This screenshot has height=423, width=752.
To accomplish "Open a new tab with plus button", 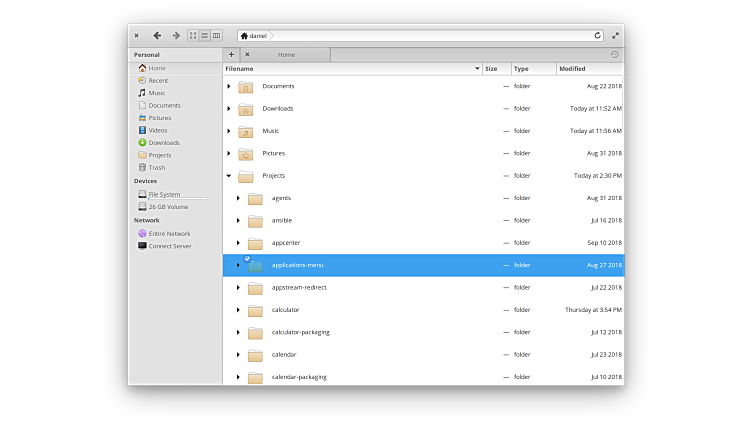I will pyautogui.click(x=231, y=54).
